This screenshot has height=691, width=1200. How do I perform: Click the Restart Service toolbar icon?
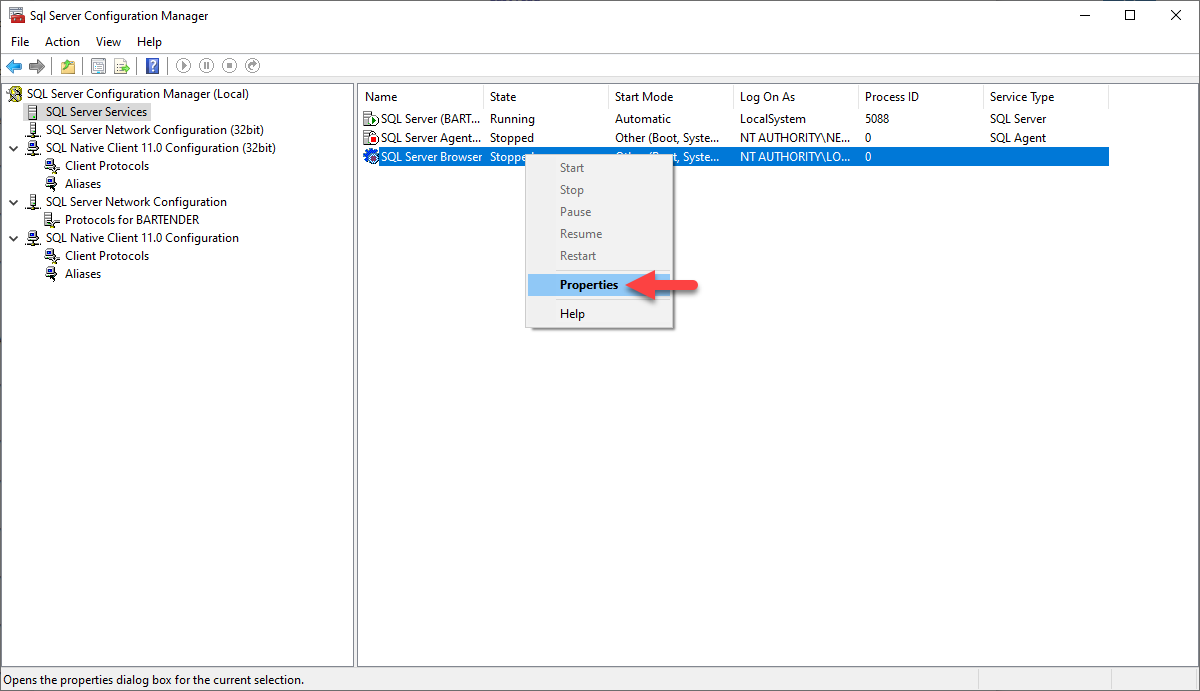(x=252, y=66)
